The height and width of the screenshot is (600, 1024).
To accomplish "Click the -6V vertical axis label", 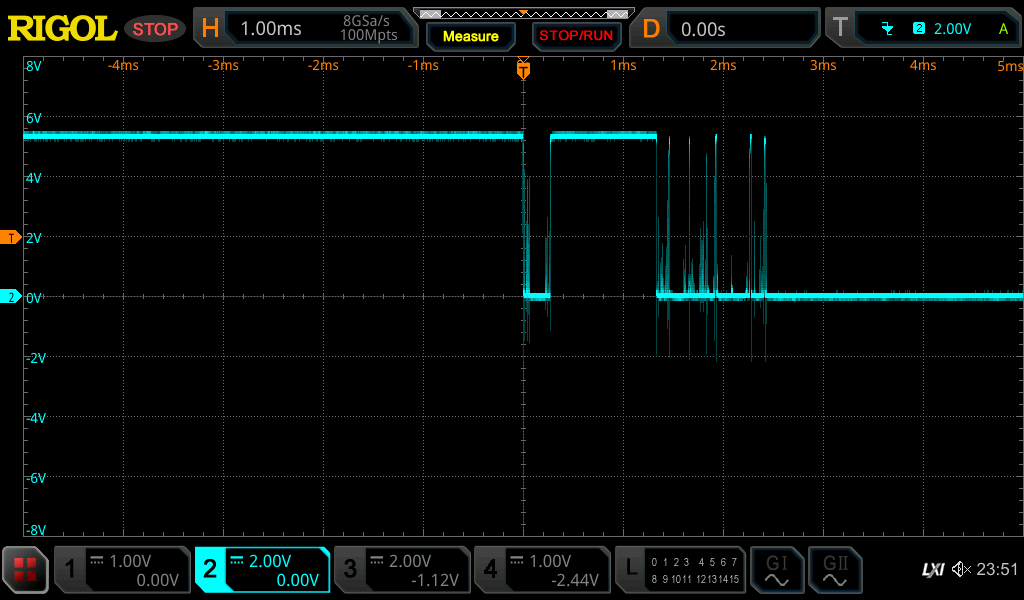I will pos(36,478).
